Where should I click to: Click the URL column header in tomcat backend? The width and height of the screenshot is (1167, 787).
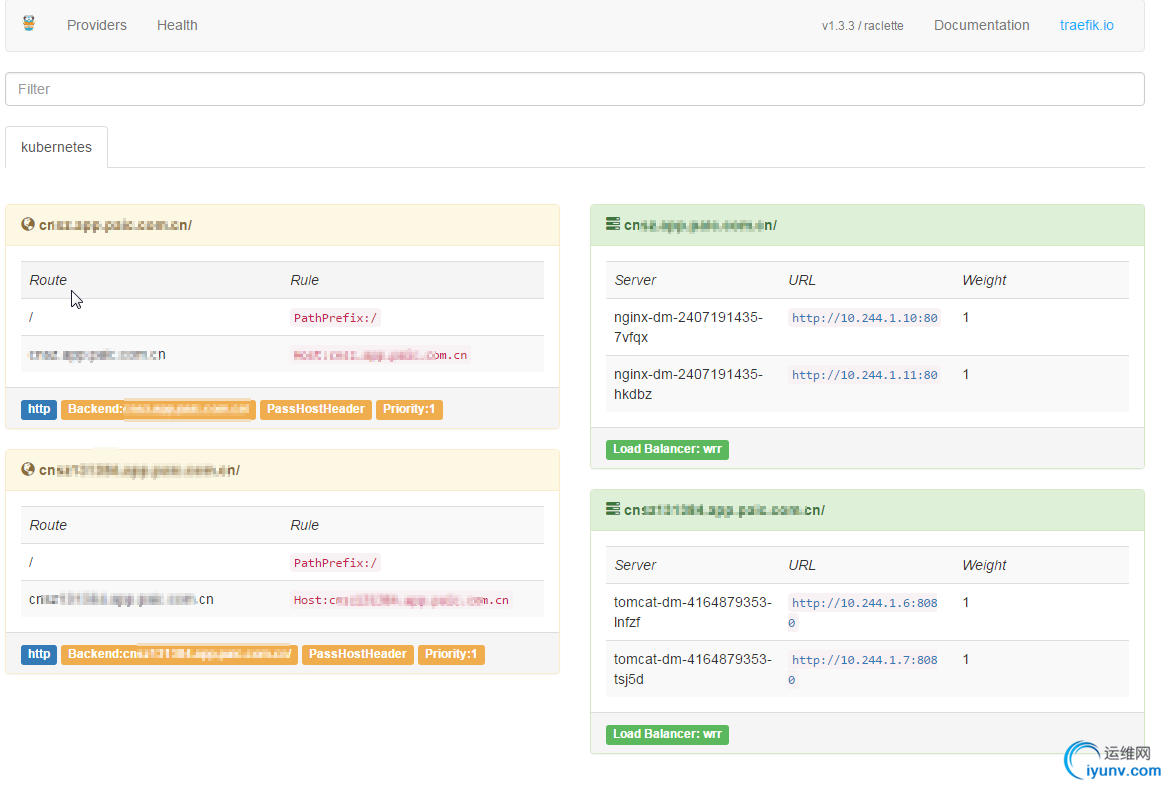tap(802, 566)
